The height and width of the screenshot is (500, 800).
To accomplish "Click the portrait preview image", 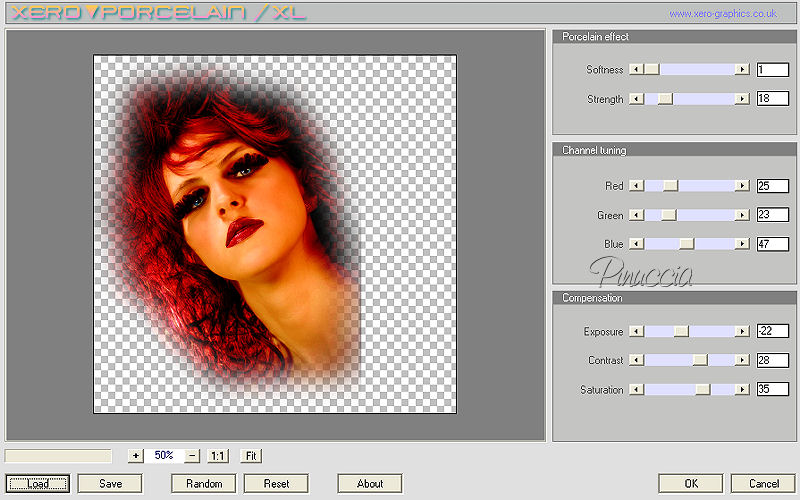I will (x=275, y=234).
